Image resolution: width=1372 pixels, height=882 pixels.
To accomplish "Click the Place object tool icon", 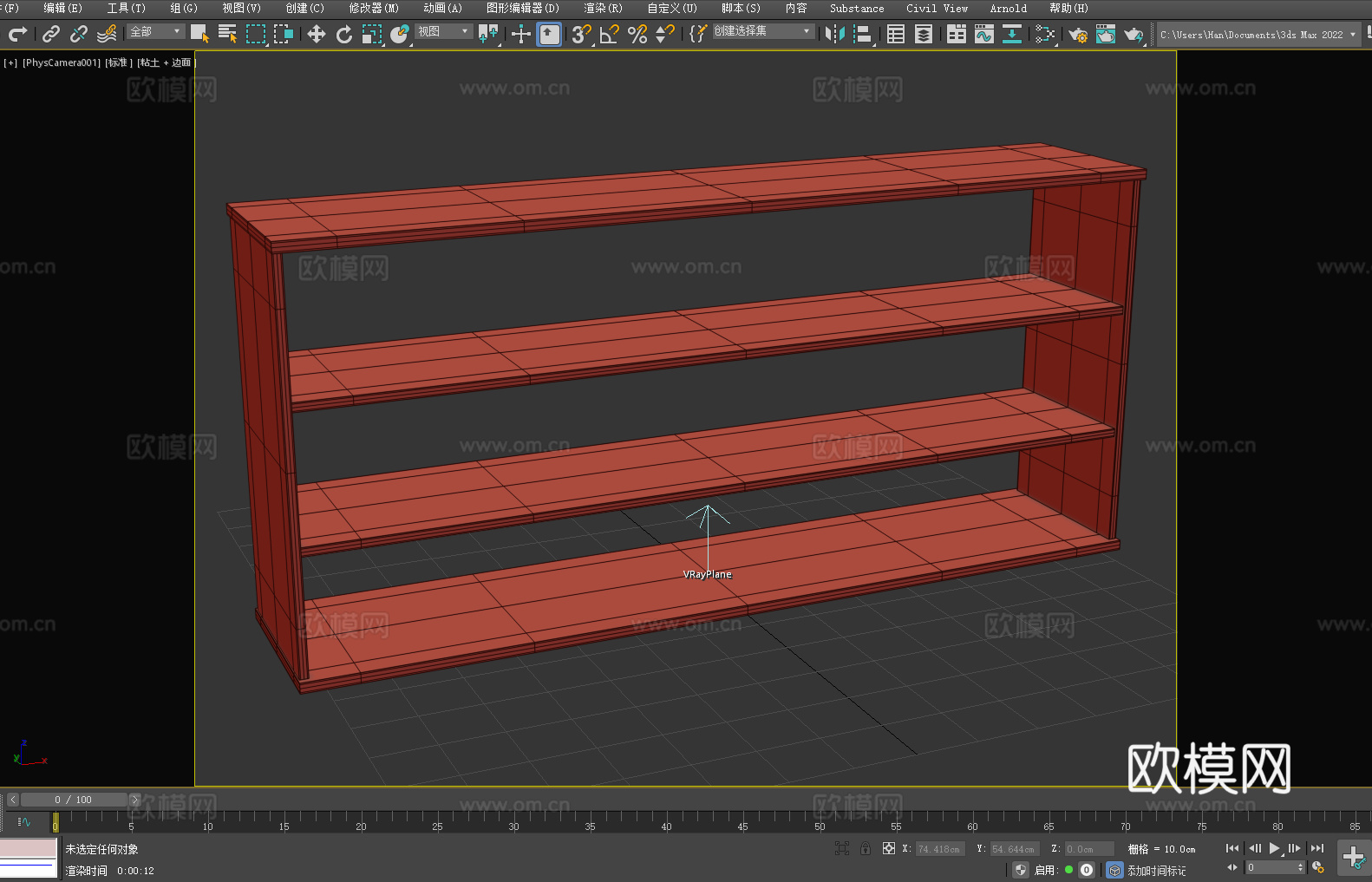I will pos(400,34).
